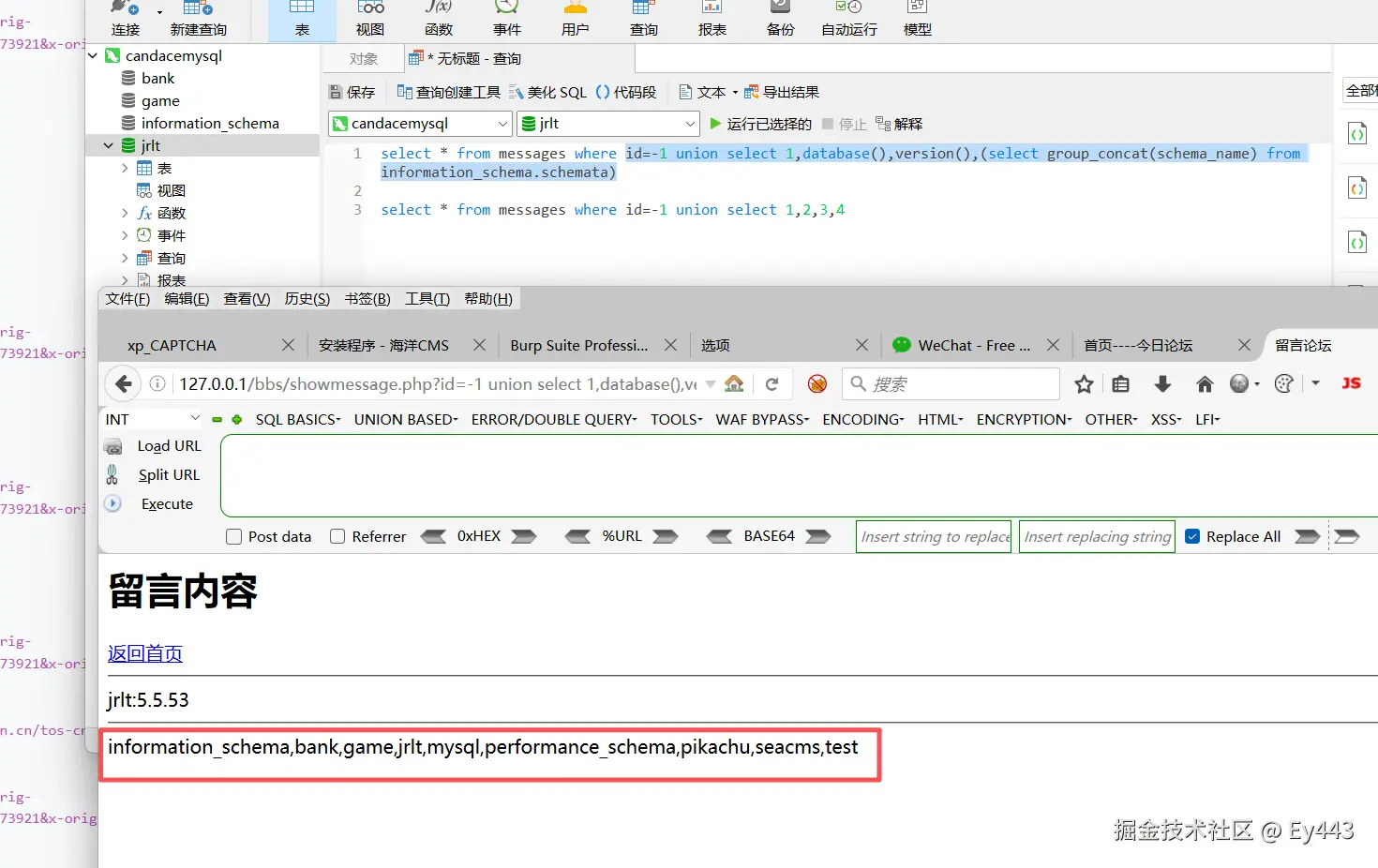This screenshot has width=1378, height=868.
Task: Open the 视图 (View) toolbar button in Navicat
Action: [370, 20]
